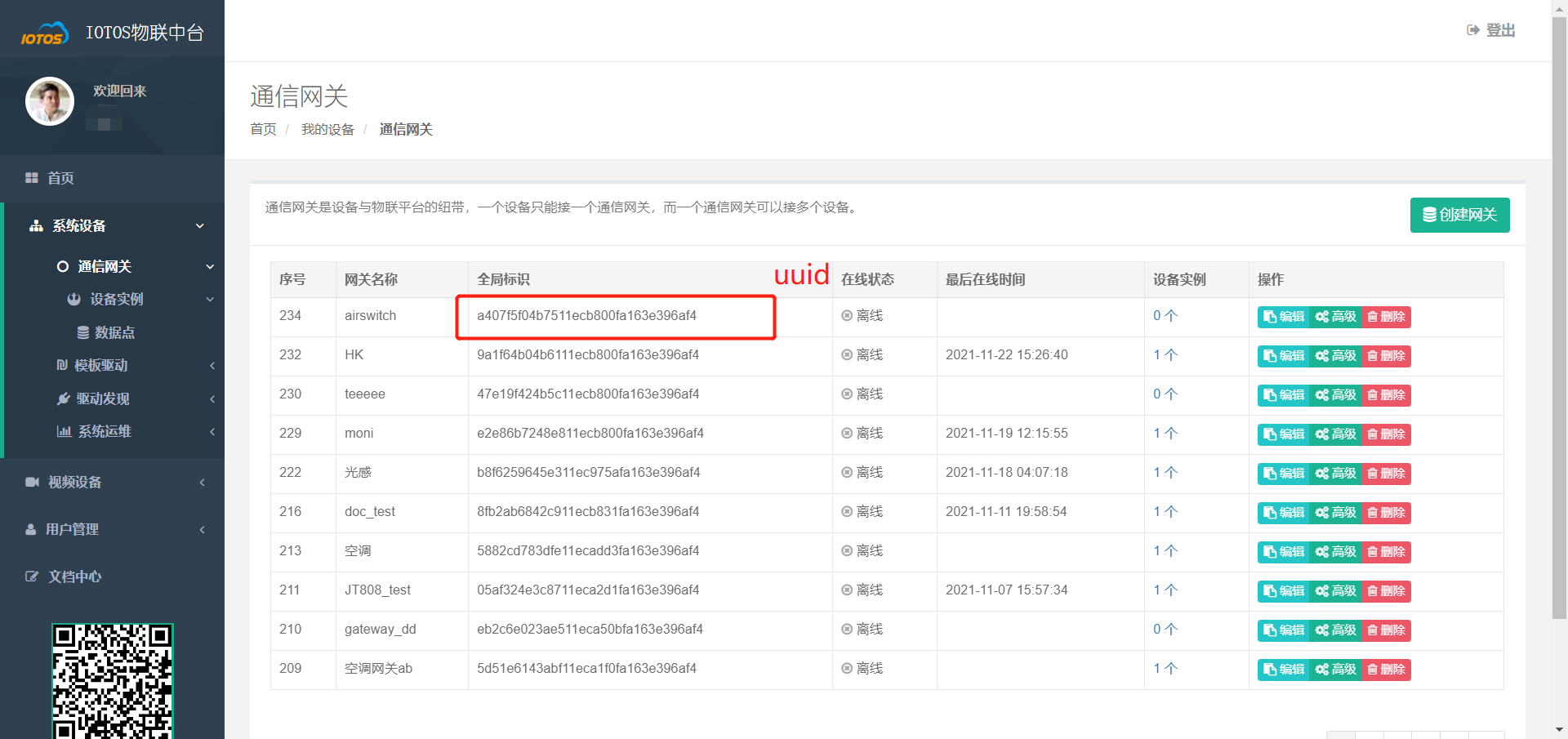Expand the 模板驱动 submenu arrow

tap(212, 366)
